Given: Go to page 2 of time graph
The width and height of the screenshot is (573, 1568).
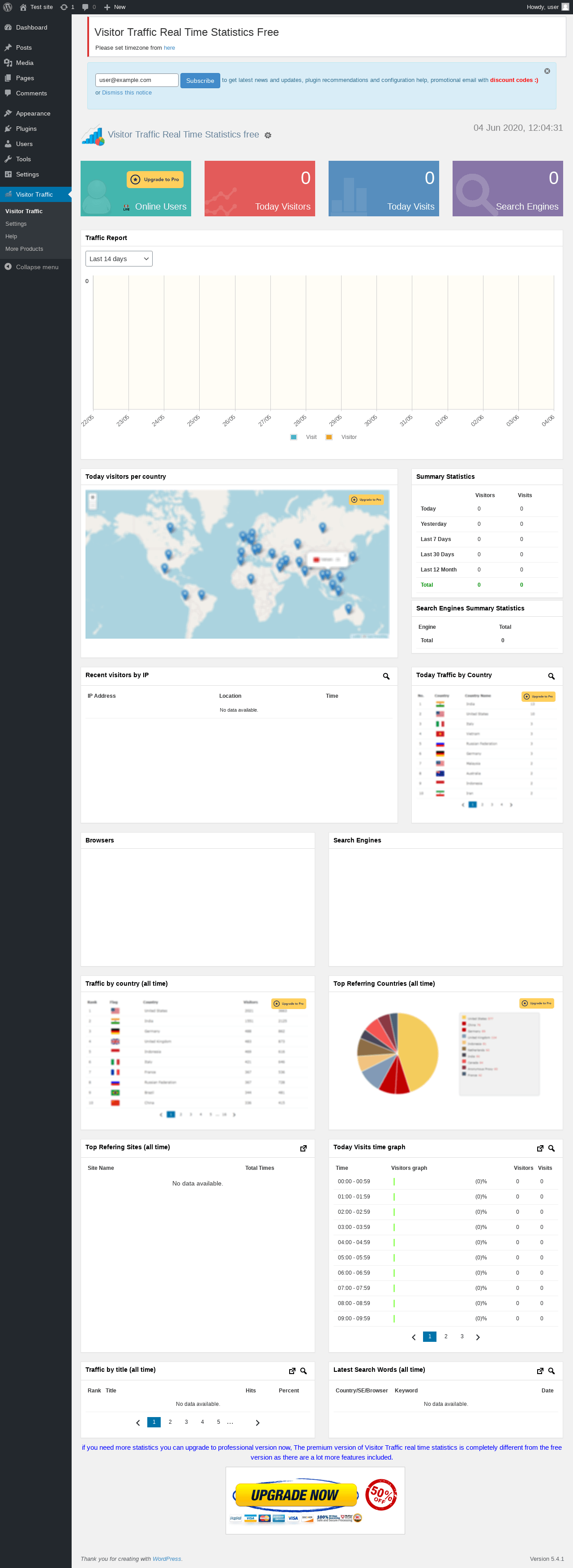Looking at the screenshot, I should (x=446, y=1336).
